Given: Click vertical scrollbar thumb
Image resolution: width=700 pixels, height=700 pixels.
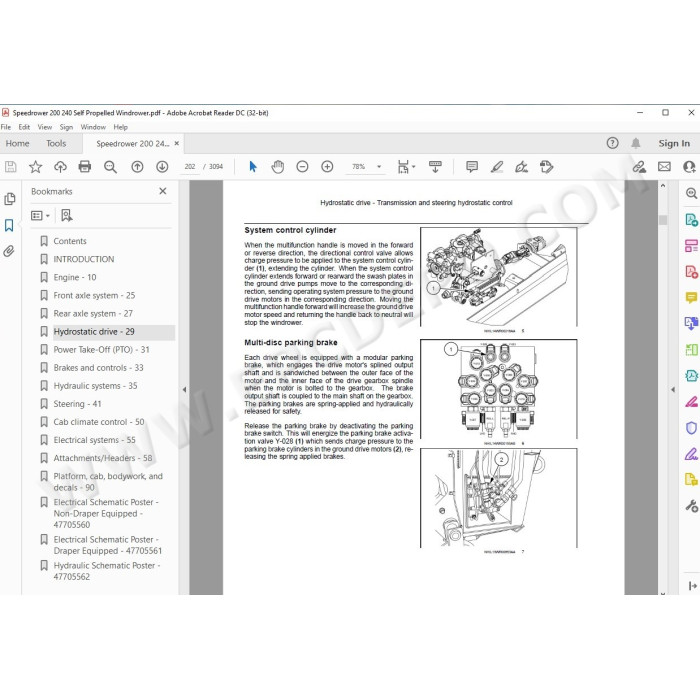Looking at the screenshot, I should pyautogui.click(x=663, y=220).
